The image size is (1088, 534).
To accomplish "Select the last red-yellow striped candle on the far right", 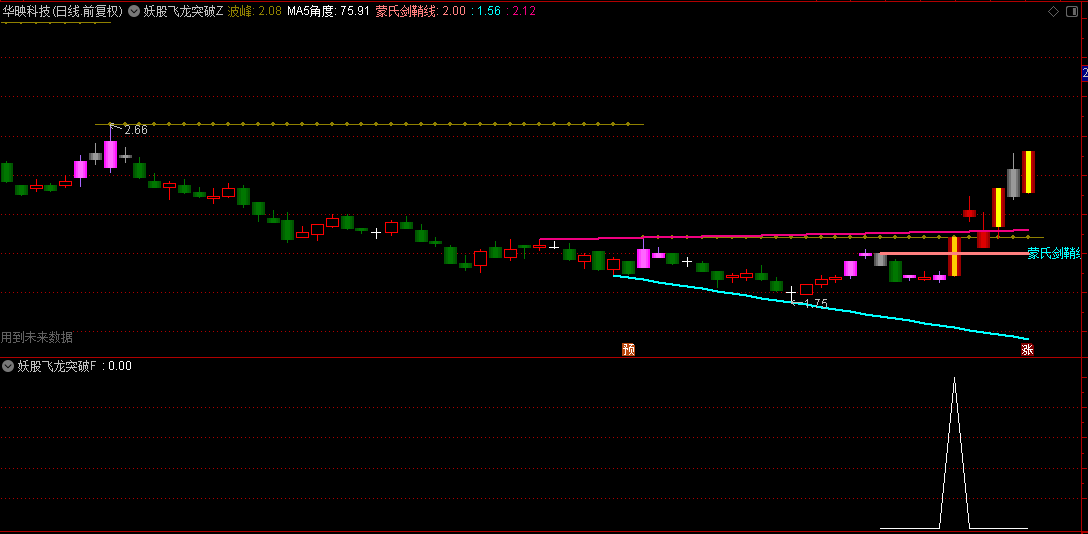I will pyautogui.click(x=1028, y=172).
